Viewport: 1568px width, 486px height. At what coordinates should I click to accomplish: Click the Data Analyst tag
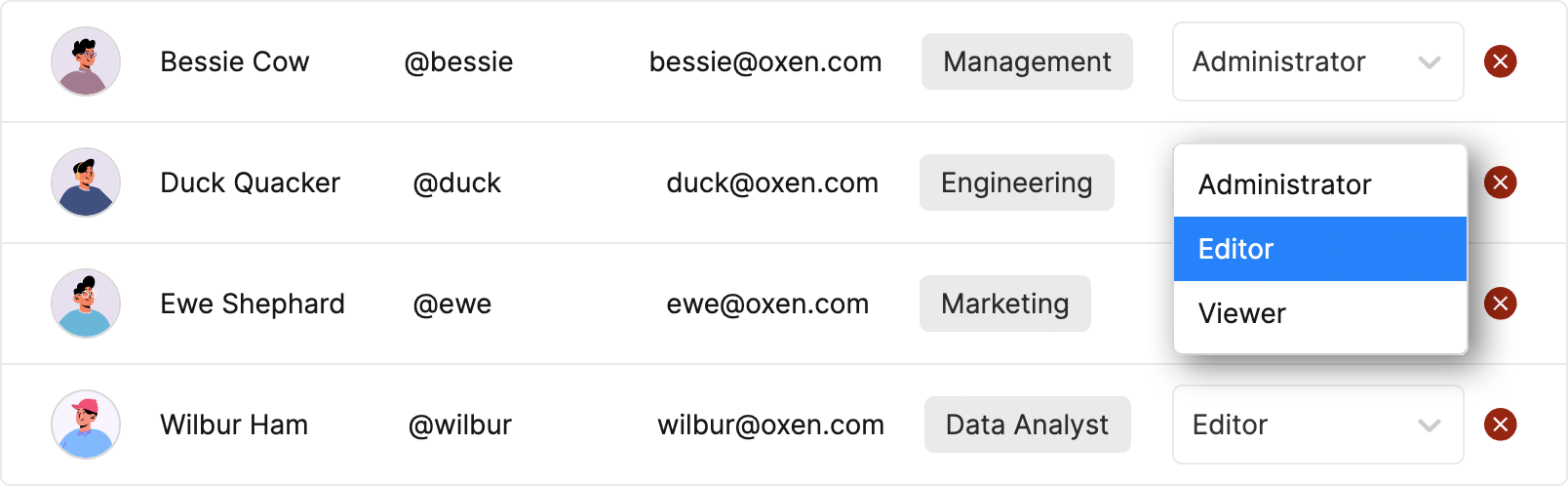[1028, 425]
